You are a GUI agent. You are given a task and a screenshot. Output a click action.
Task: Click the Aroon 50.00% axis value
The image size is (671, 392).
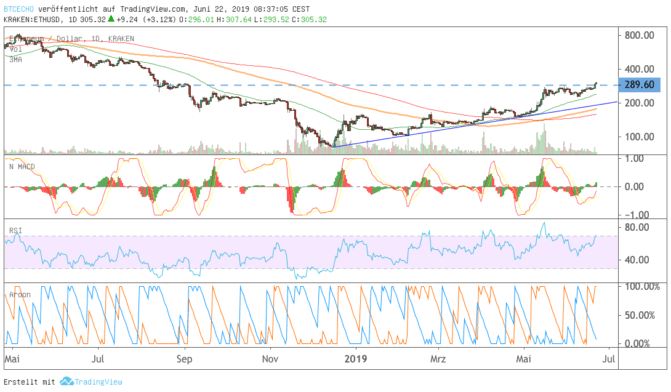pos(639,315)
